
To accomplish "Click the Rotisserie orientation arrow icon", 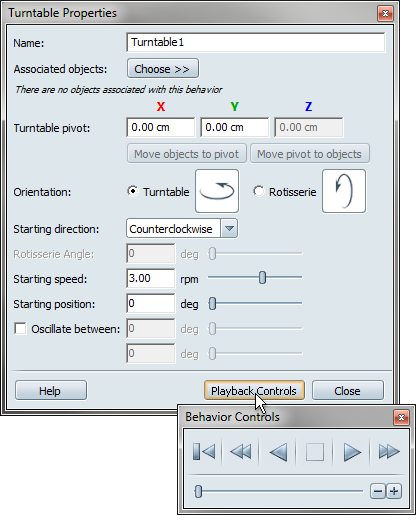I will click(344, 191).
